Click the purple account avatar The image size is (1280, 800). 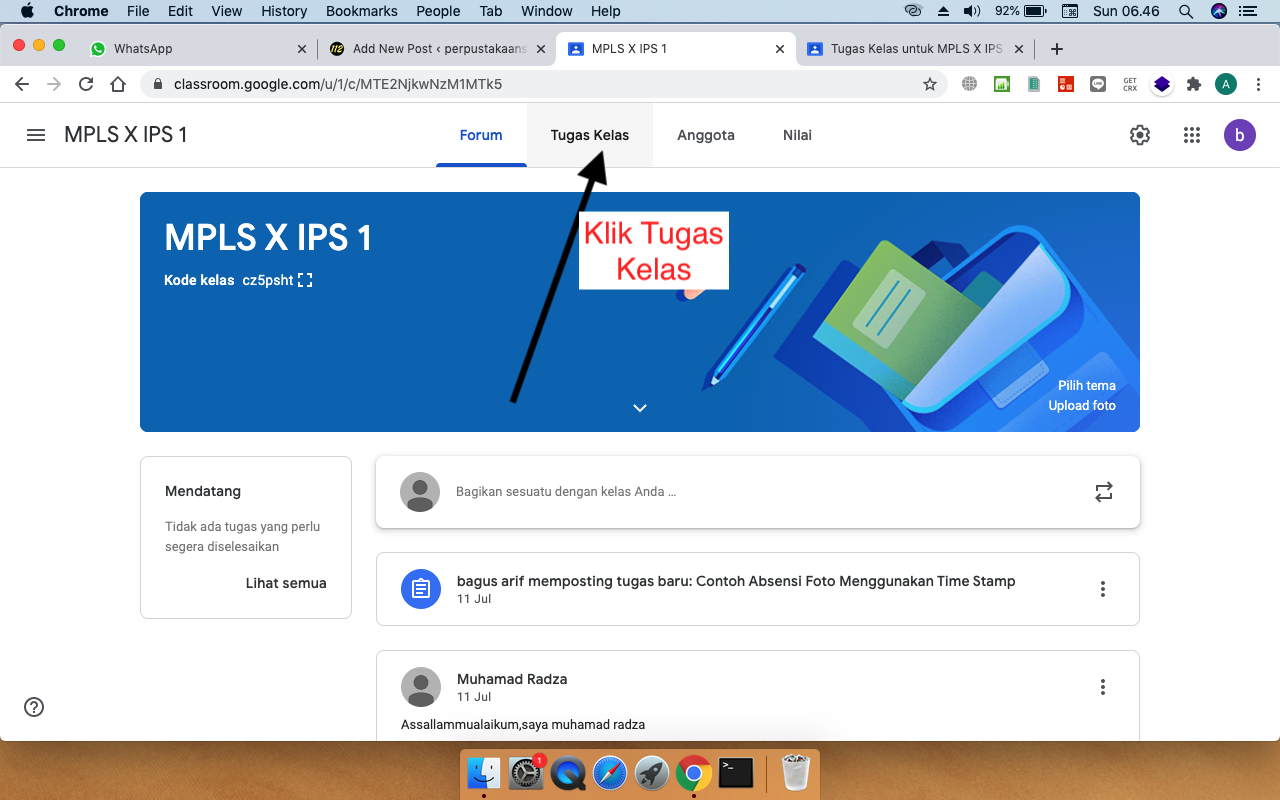[x=1239, y=135]
